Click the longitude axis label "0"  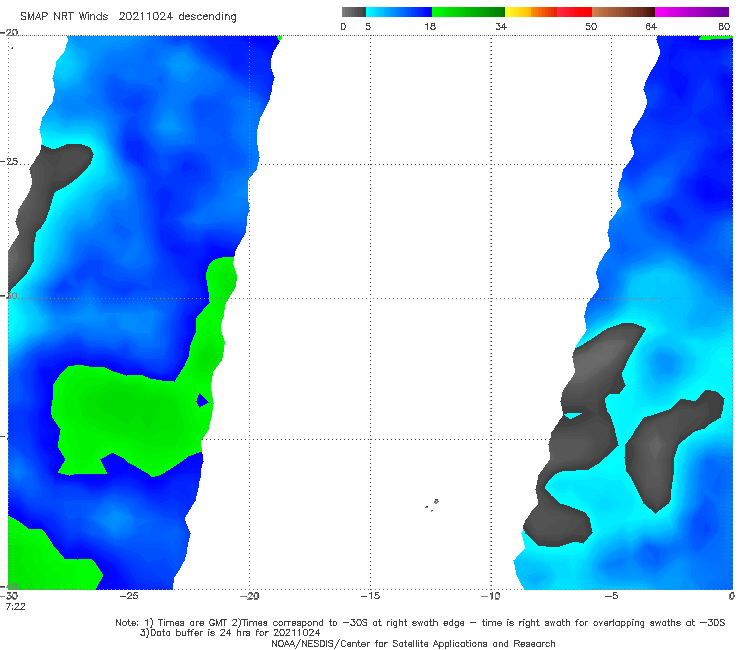(732, 596)
